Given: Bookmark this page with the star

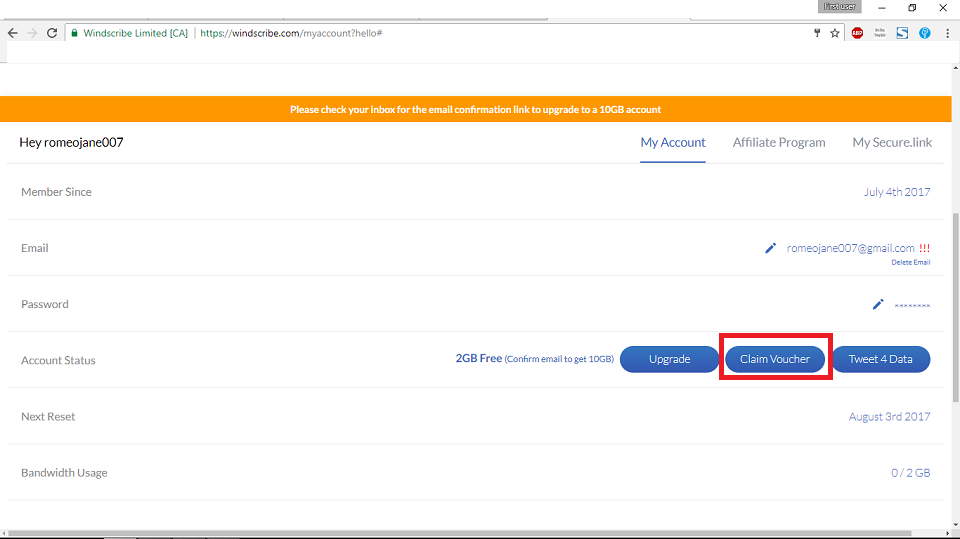Looking at the screenshot, I should pyautogui.click(x=834, y=33).
